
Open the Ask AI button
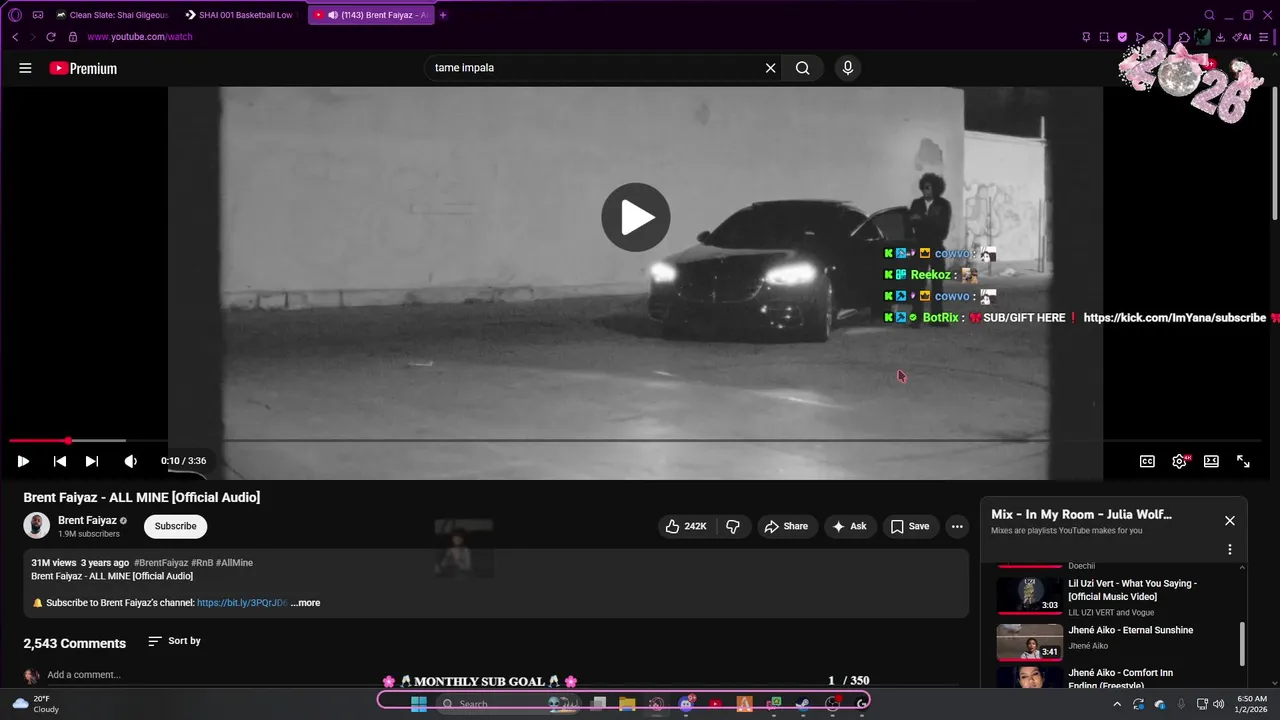click(x=849, y=526)
